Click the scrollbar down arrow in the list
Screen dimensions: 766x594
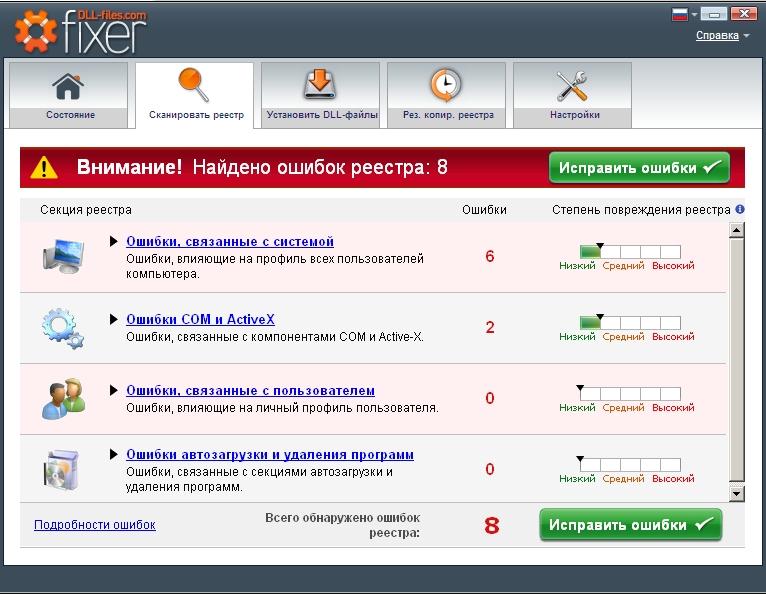pos(737,493)
